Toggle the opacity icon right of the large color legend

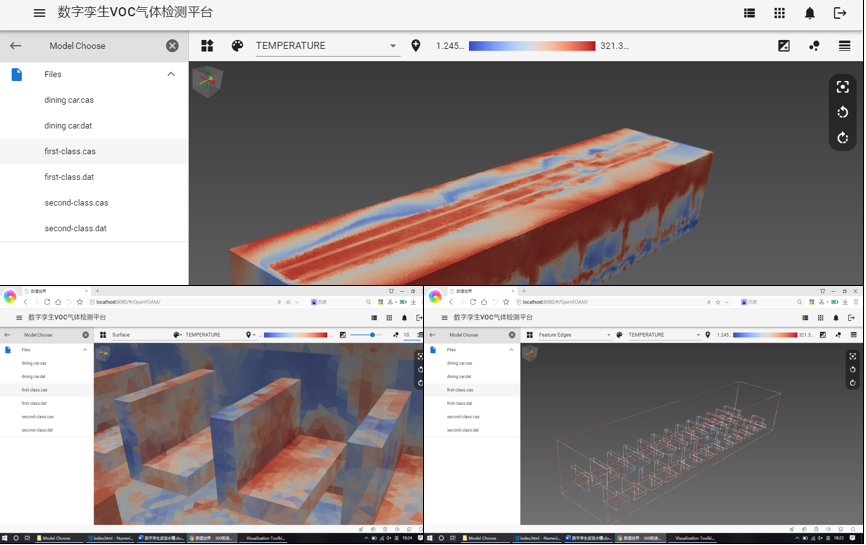pos(784,46)
